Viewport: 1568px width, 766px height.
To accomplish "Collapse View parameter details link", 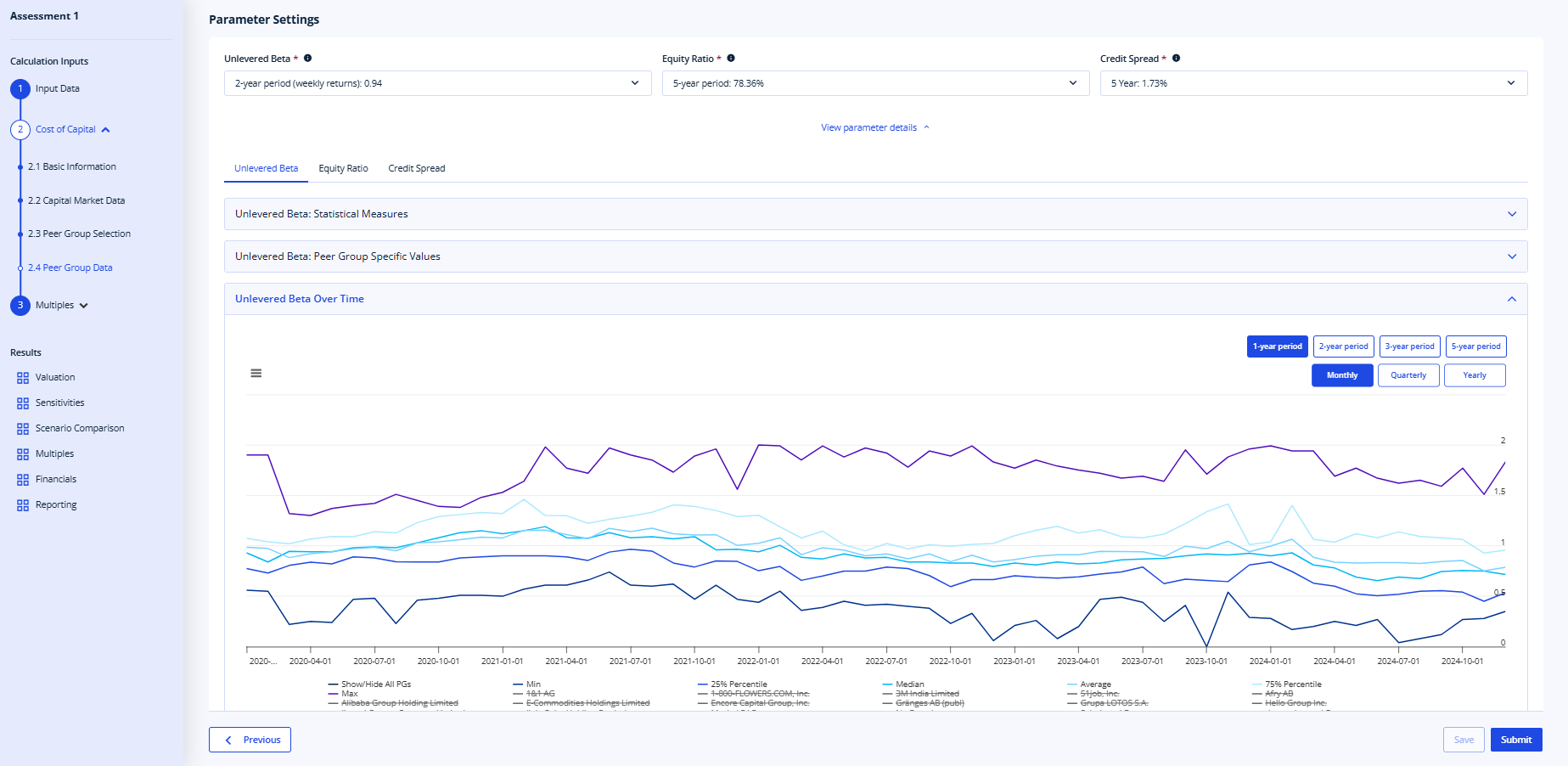I will point(875,127).
